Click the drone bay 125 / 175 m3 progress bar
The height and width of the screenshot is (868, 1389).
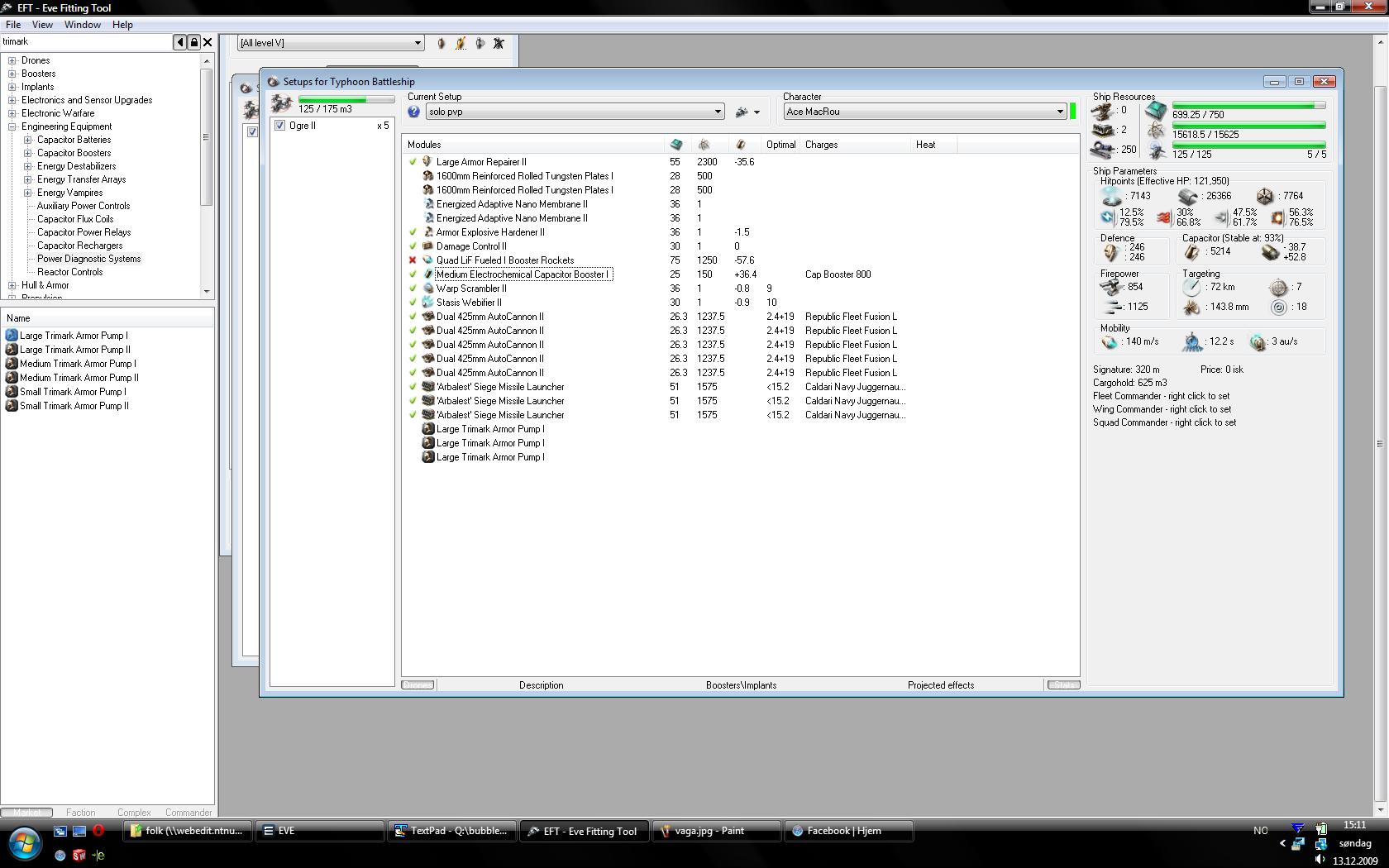[346, 100]
